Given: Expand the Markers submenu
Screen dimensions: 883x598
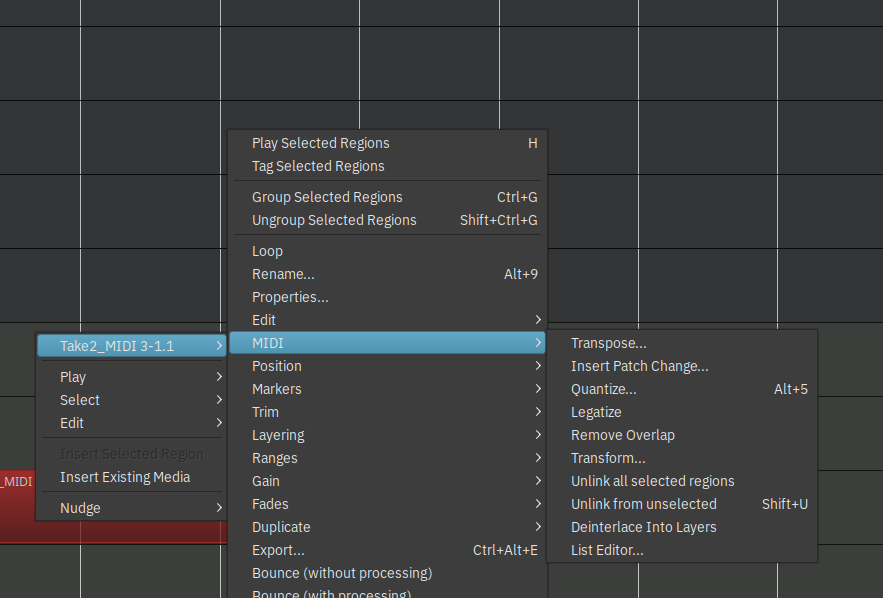Looking at the screenshot, I should (x=276, y=389).
